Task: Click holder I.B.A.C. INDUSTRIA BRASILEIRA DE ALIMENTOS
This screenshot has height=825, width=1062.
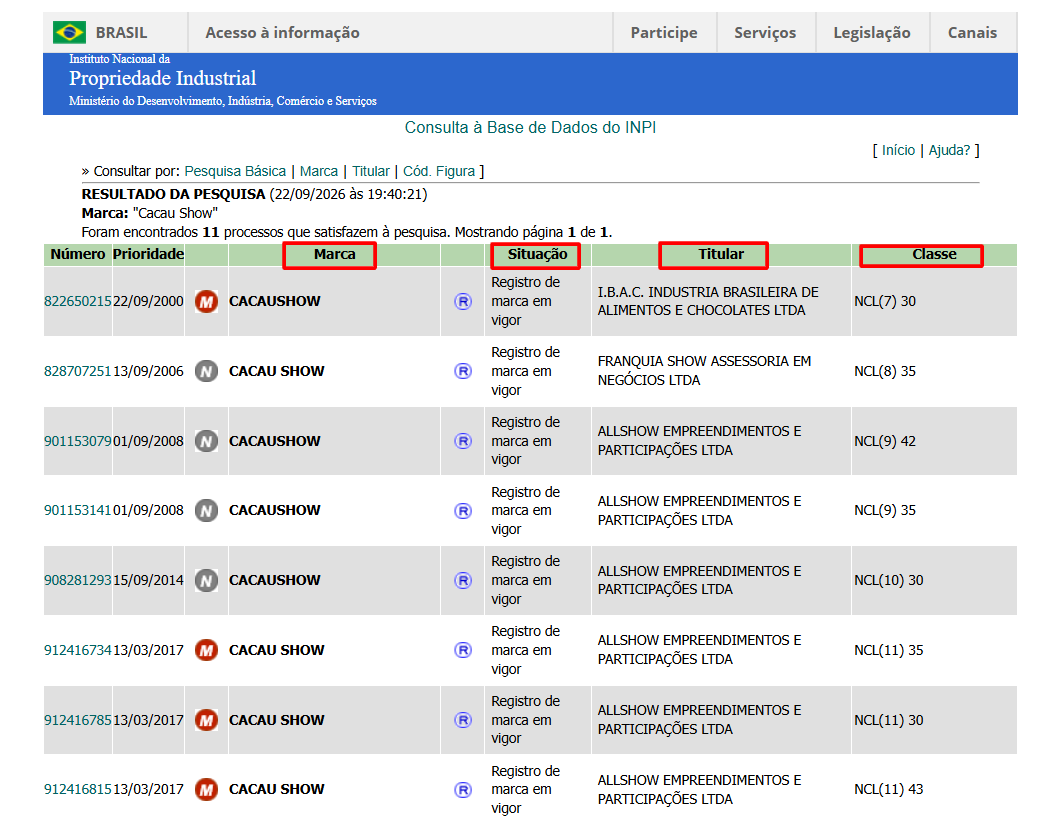Action: tap(708, 301)
